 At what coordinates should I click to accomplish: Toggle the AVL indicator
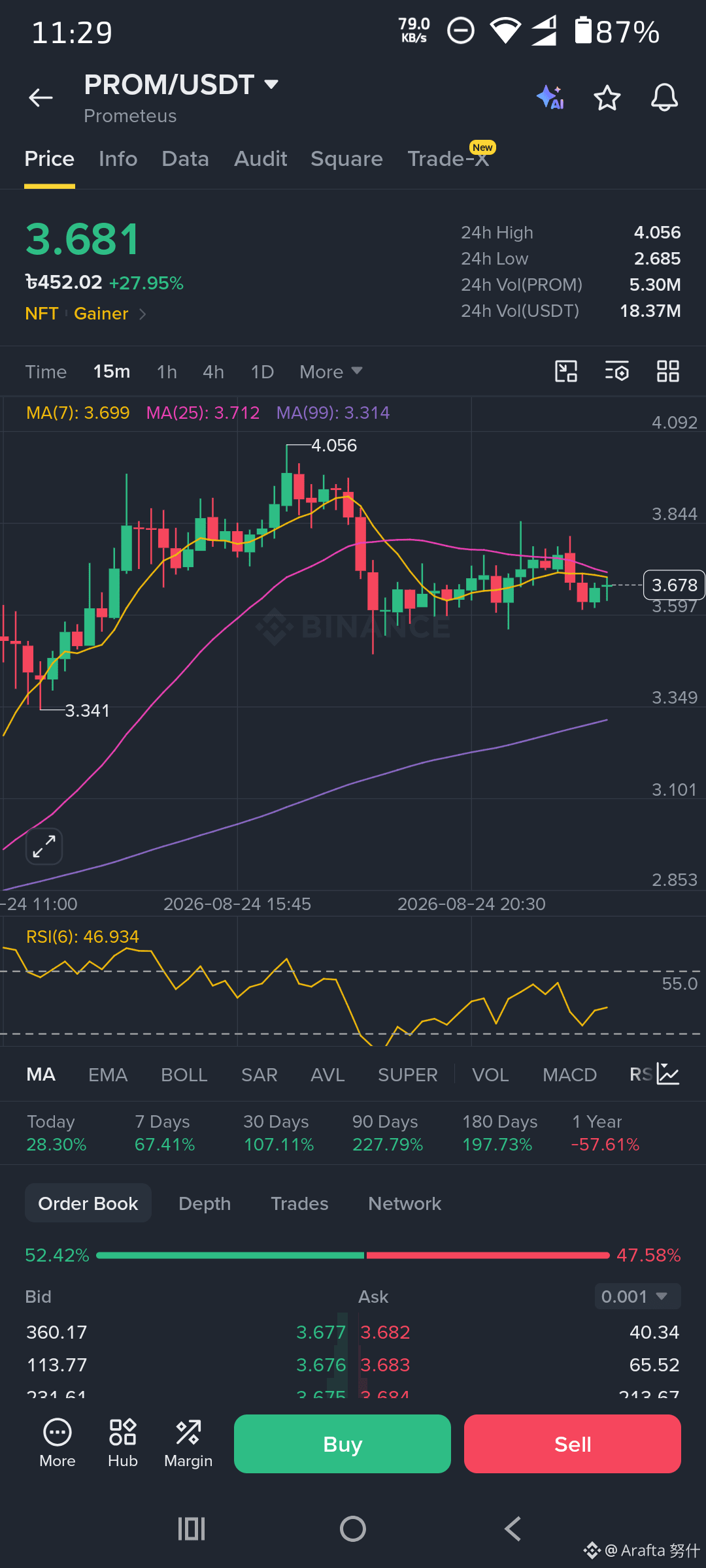click(328, 1075)
